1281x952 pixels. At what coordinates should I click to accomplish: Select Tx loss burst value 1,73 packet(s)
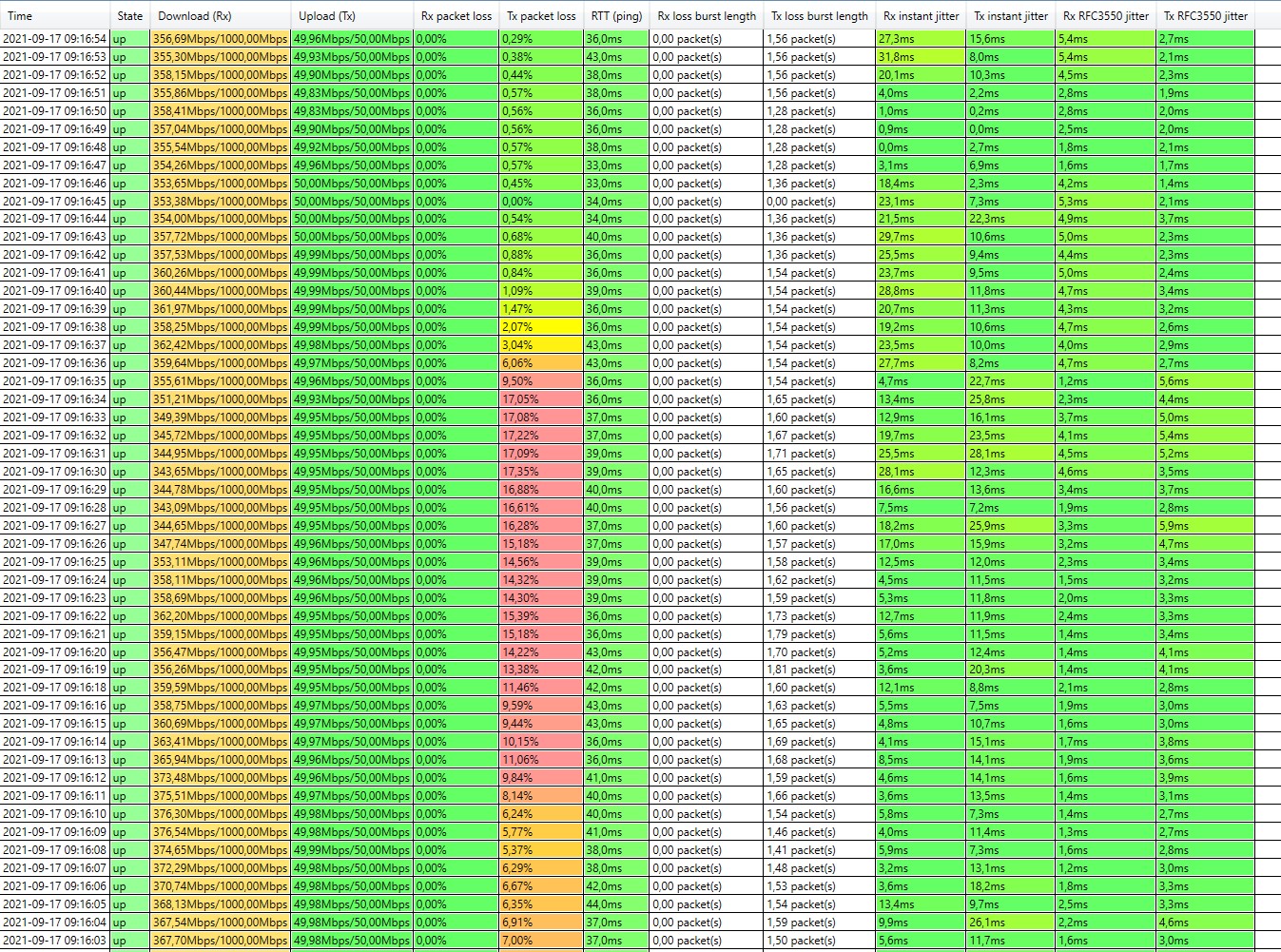(x=820, y=616)
